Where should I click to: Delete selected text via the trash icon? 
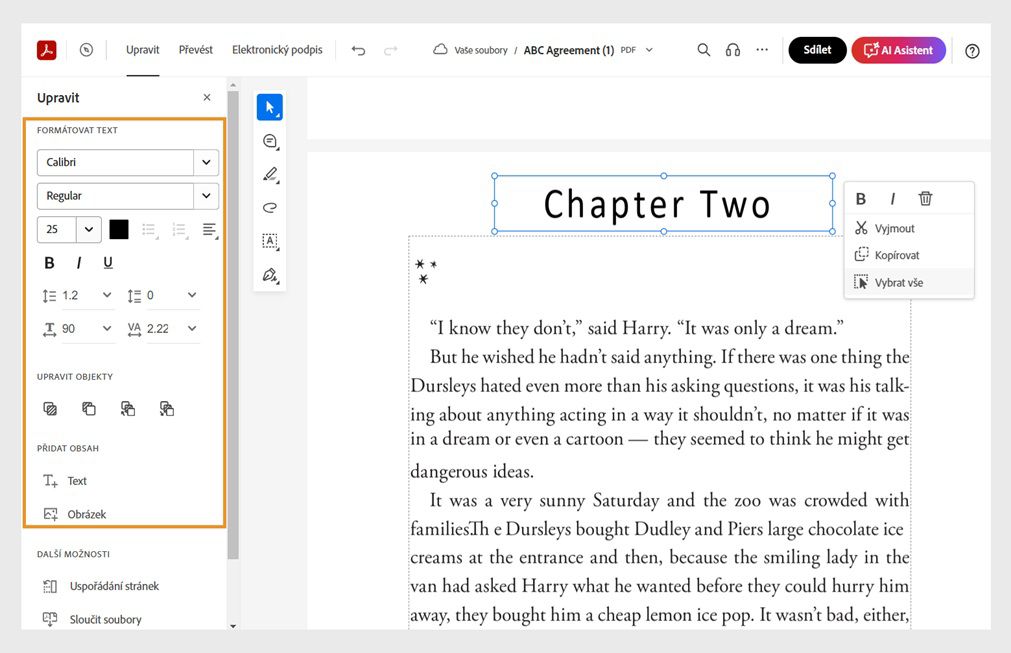click(925, 198)
